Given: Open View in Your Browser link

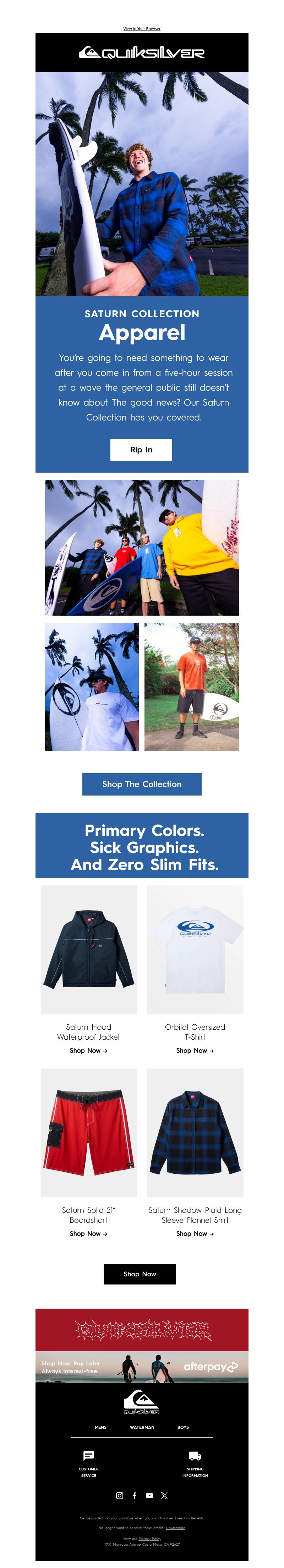Looking at the screenshot, I should [x=142, y=29].
